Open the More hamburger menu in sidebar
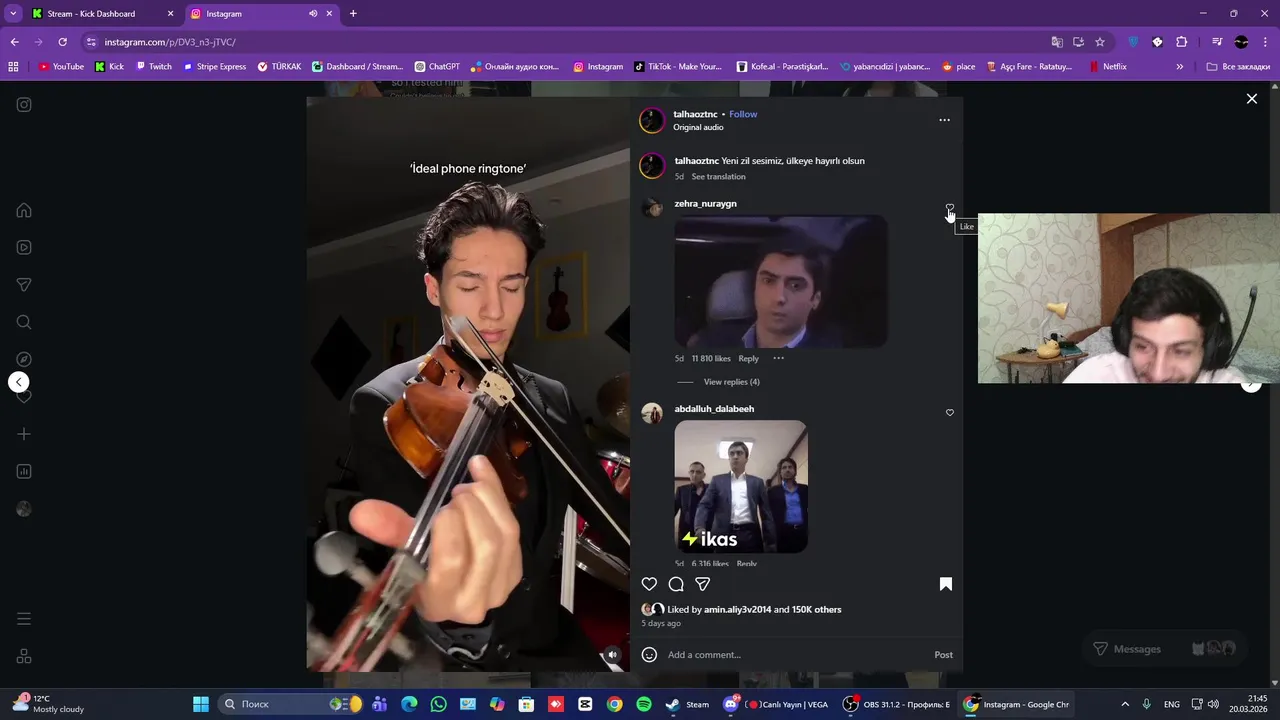Image resolution: width=1280 pixels, height=720 pixels. [x=24, y=619]
